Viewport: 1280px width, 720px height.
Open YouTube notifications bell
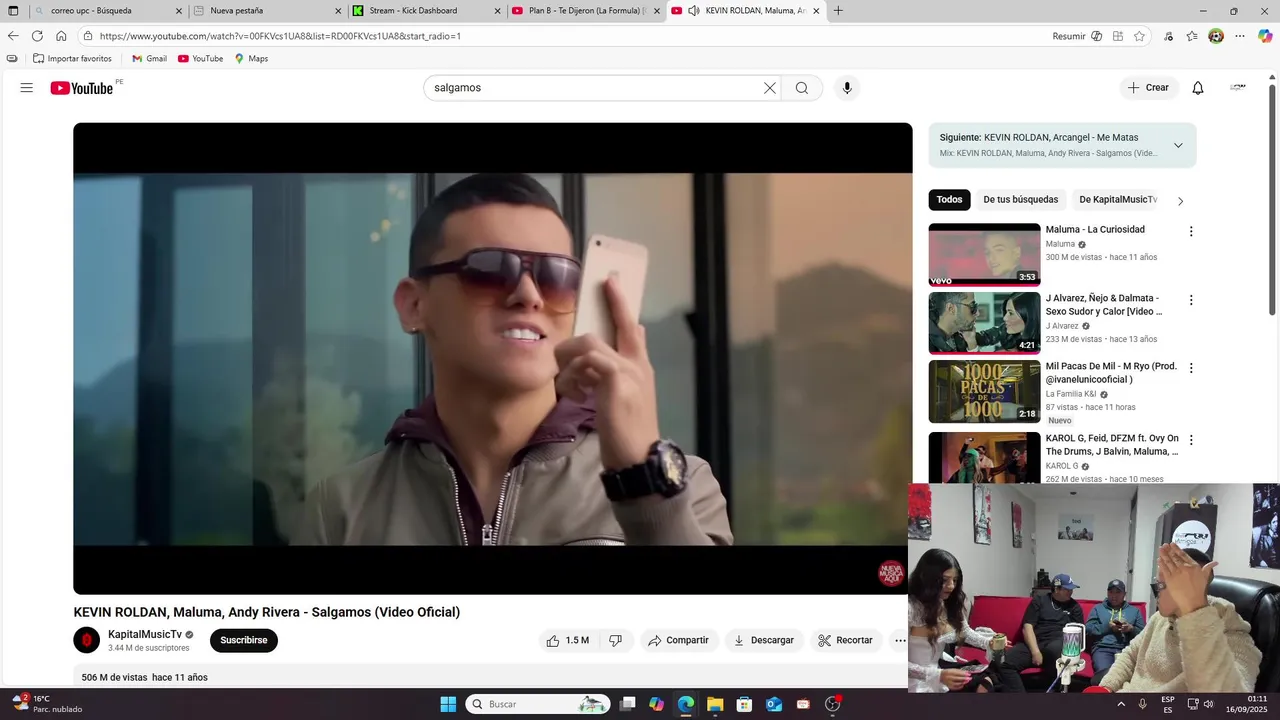coord(1198,88)
